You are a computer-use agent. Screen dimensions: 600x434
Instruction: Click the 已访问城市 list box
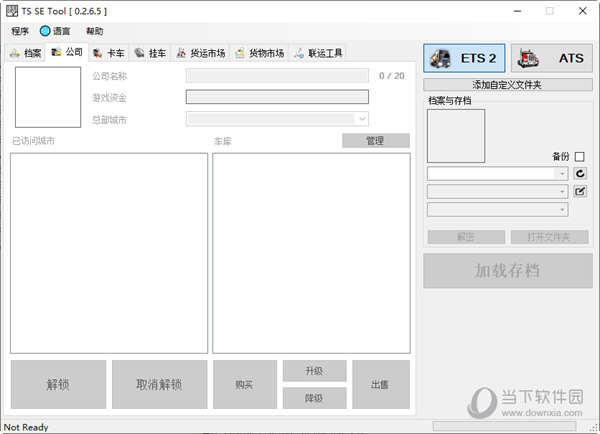click(109, 253)
